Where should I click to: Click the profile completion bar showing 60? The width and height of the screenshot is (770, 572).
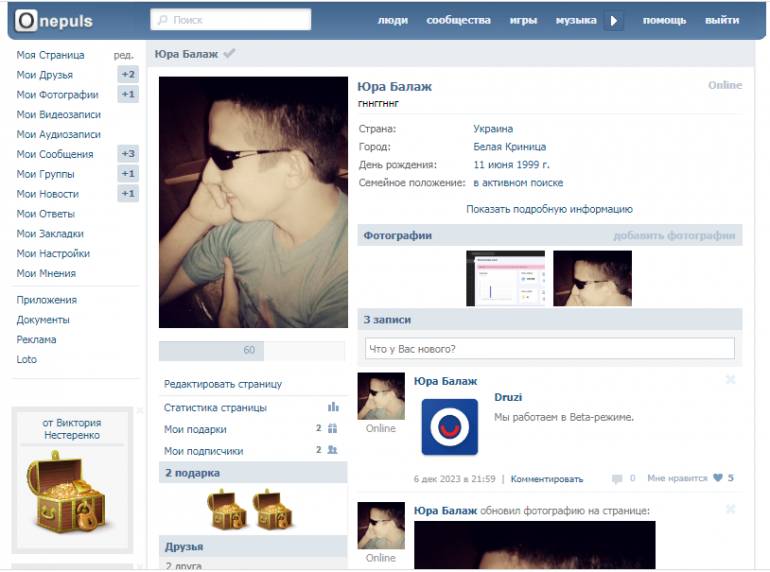[252, 350]
